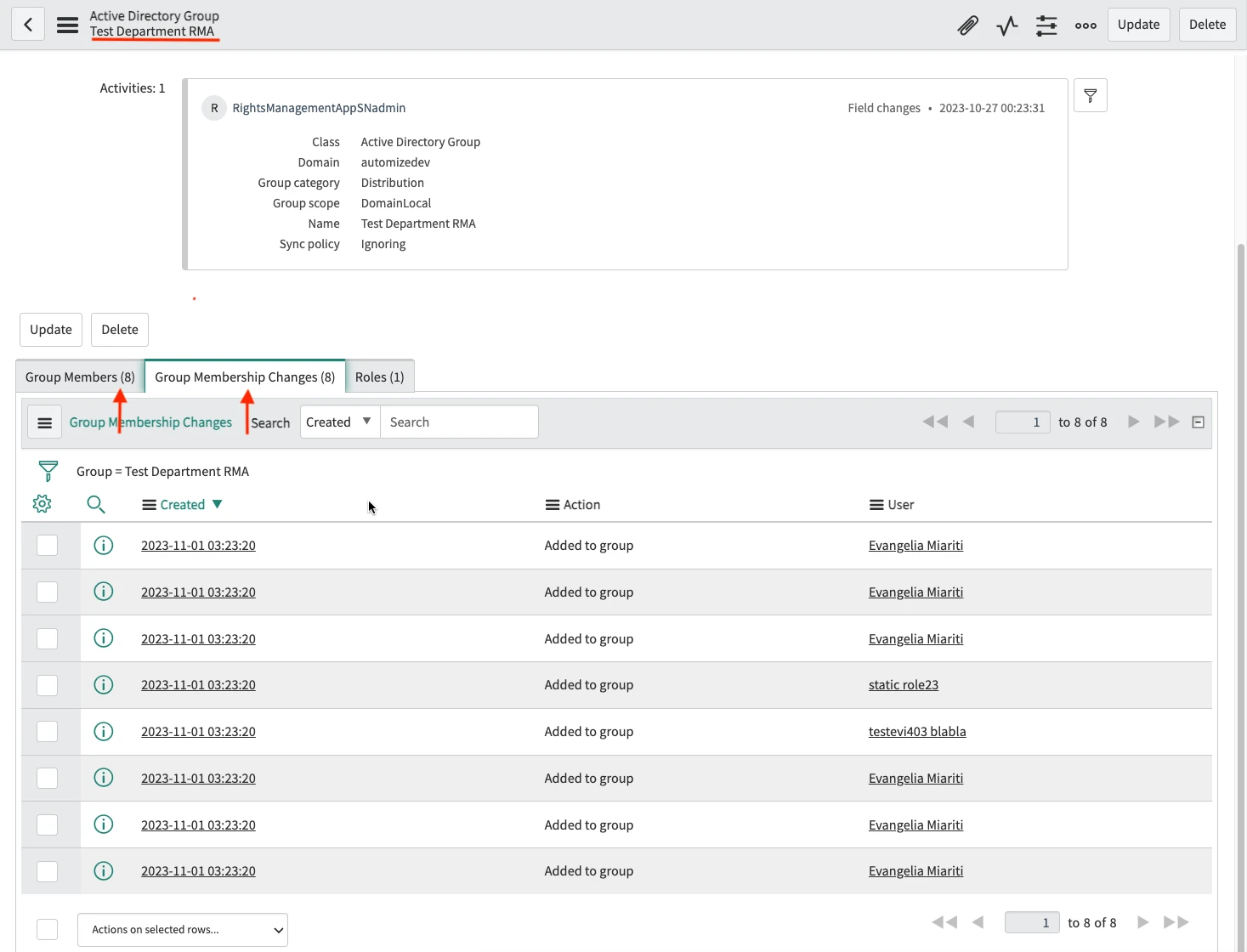The image size is (1247, 952).
Task: Expand the Actions on selected rows dropdown
Action: pos(183,930)
